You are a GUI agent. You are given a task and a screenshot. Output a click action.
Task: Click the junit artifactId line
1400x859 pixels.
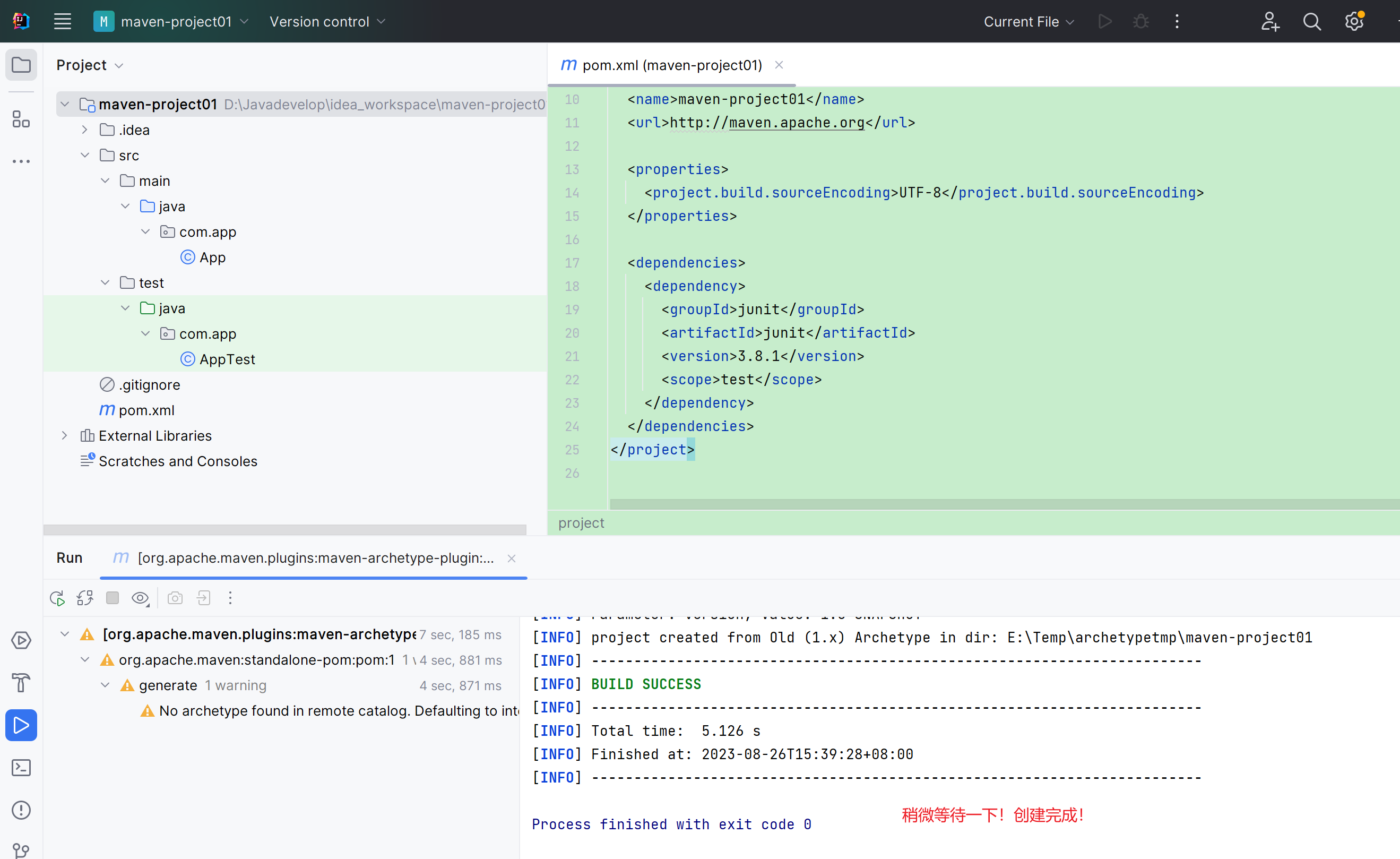coord(788,332)
